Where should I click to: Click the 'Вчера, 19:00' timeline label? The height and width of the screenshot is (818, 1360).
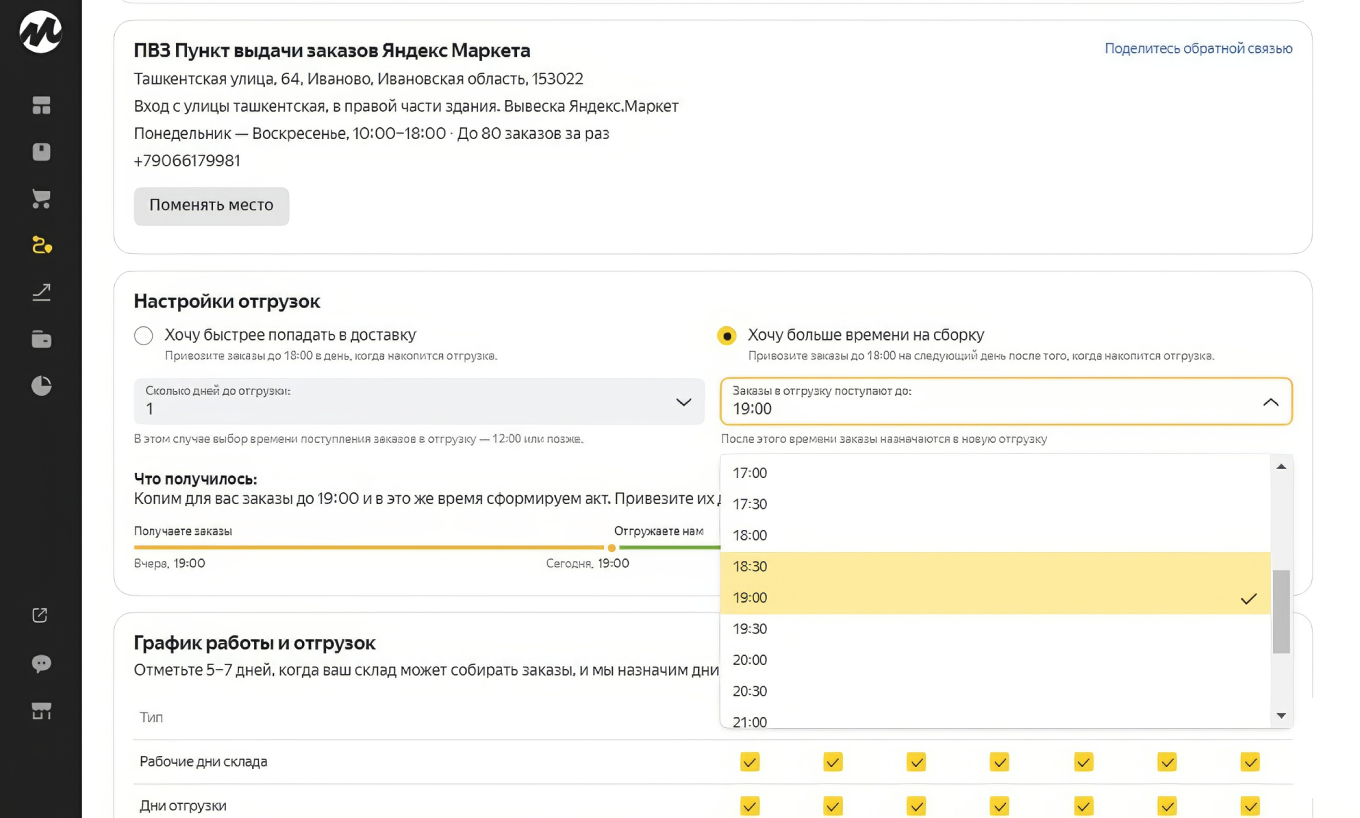tap(170, 564)
